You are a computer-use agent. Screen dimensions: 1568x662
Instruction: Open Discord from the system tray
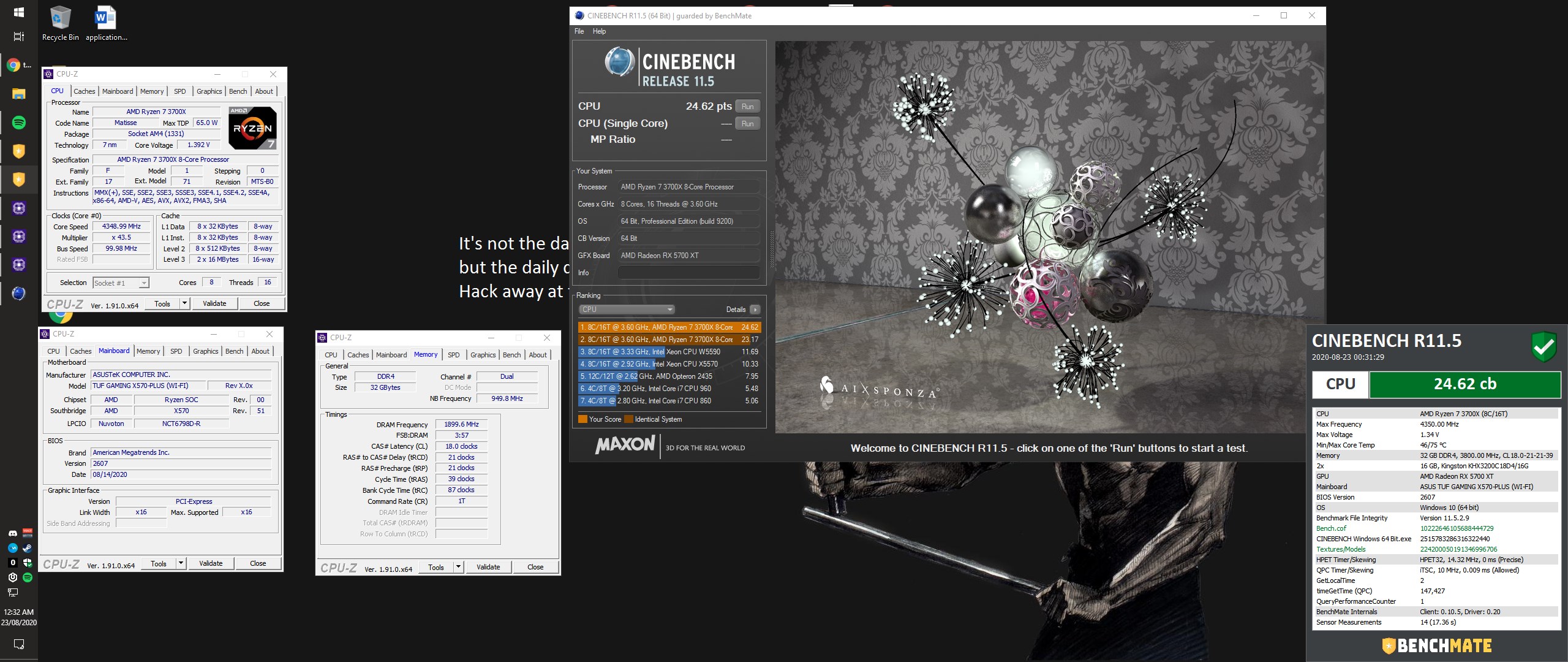point(12,533)
